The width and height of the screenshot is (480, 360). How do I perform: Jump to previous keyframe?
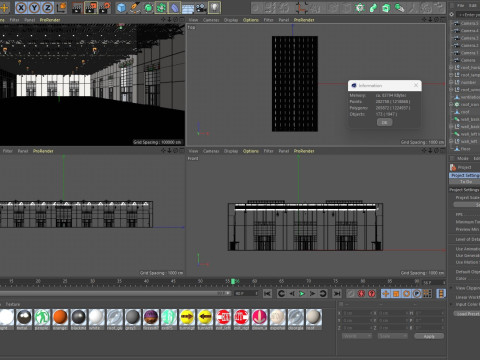(x=281, y=294)
